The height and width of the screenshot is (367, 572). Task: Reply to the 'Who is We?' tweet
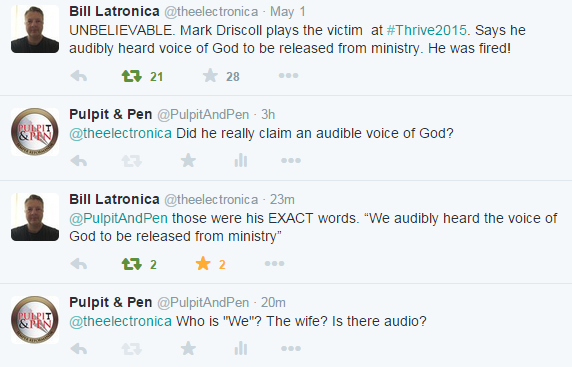79,349
